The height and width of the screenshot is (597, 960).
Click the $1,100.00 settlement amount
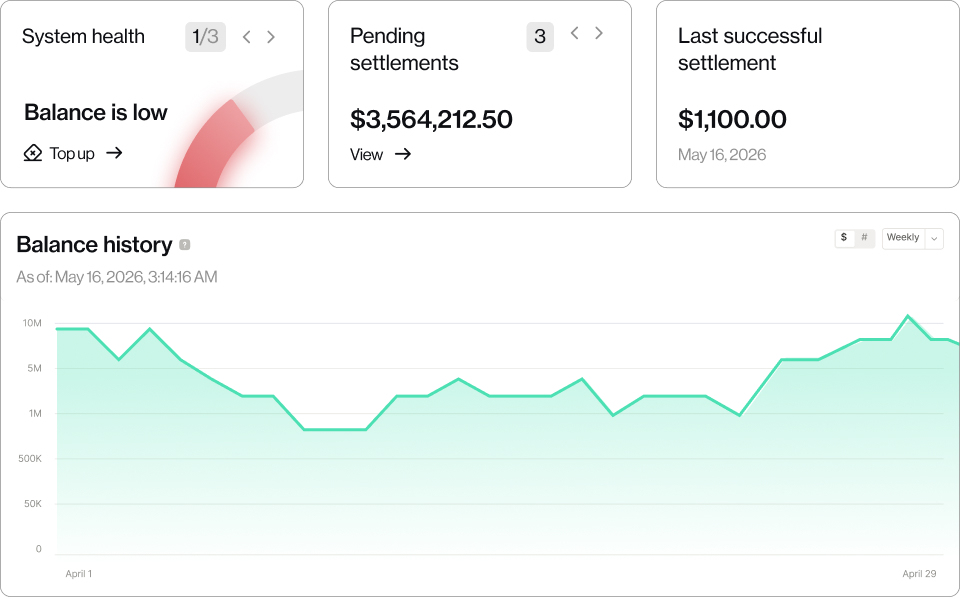coord(732,119)
